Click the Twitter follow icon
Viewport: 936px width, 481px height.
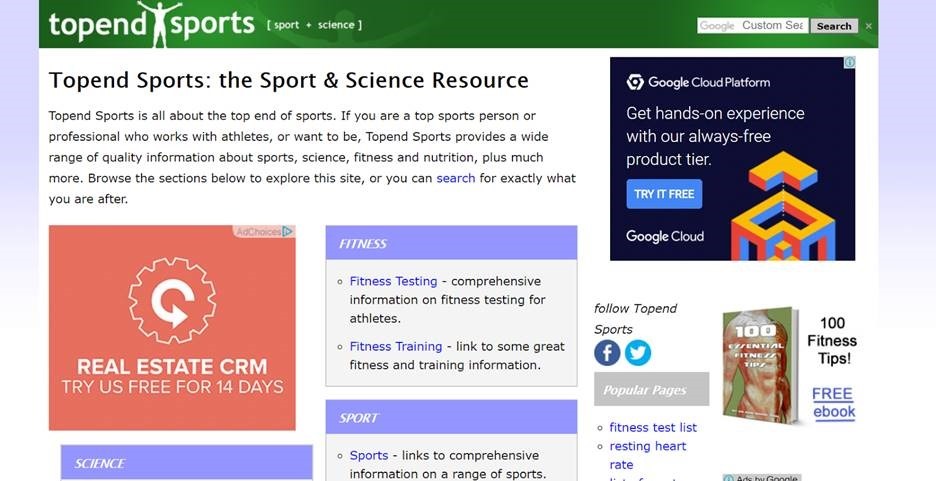point(638,353)
